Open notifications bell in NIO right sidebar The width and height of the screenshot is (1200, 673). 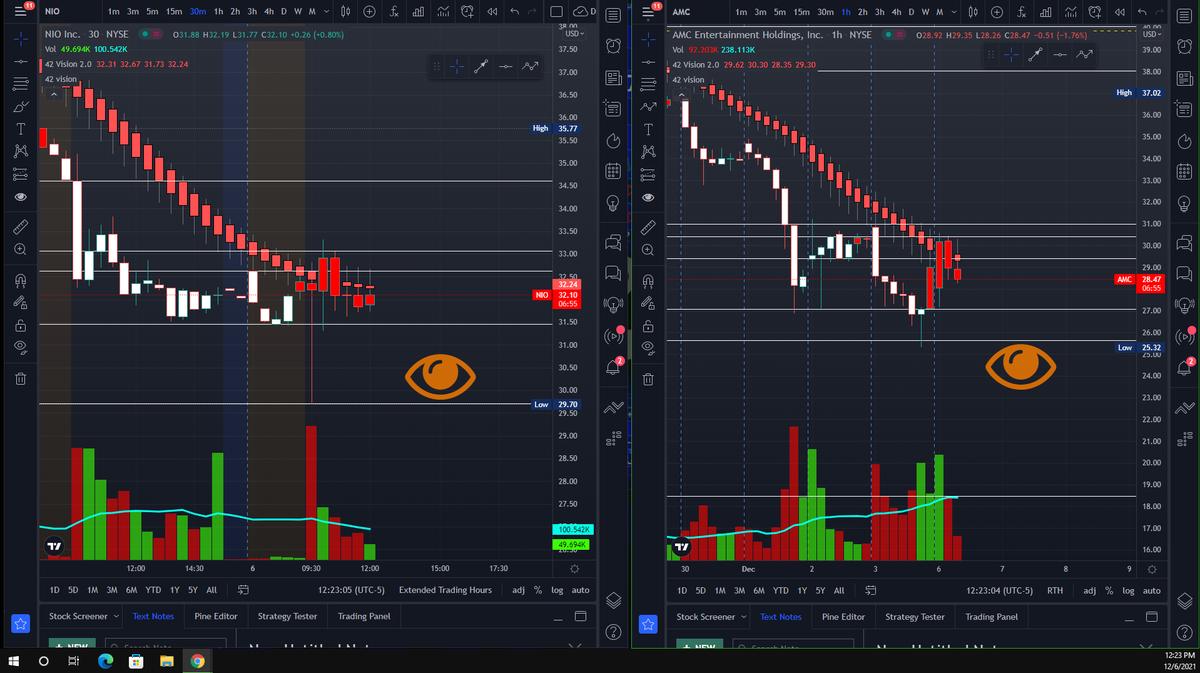[614, 366]
